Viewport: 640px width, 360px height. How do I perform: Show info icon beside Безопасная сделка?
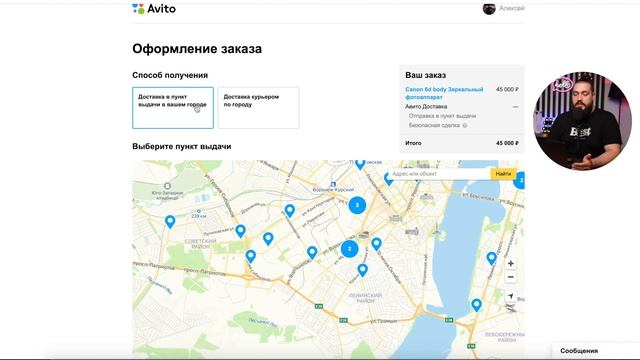pos(464,125)
